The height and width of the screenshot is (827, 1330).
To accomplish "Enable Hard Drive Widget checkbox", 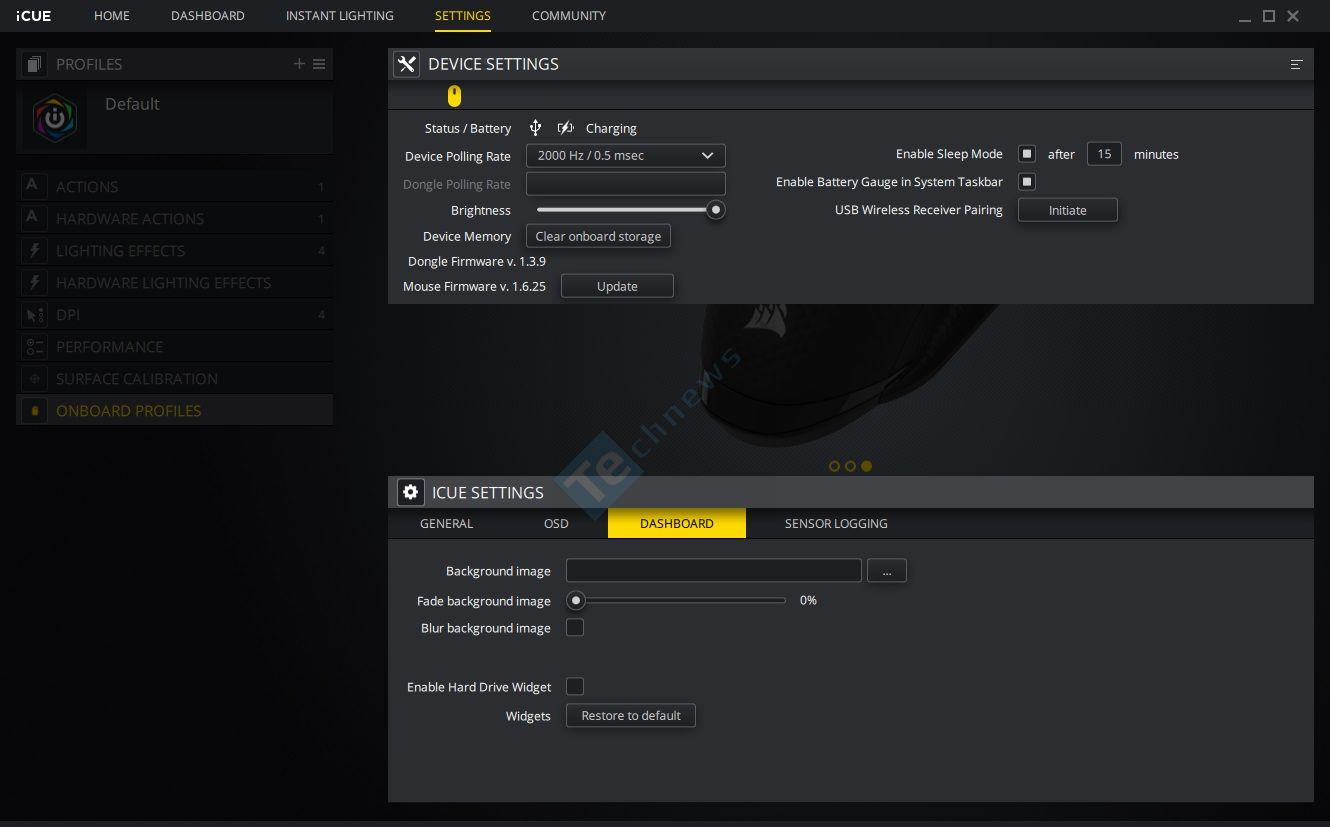I will [x=575, y=686].
